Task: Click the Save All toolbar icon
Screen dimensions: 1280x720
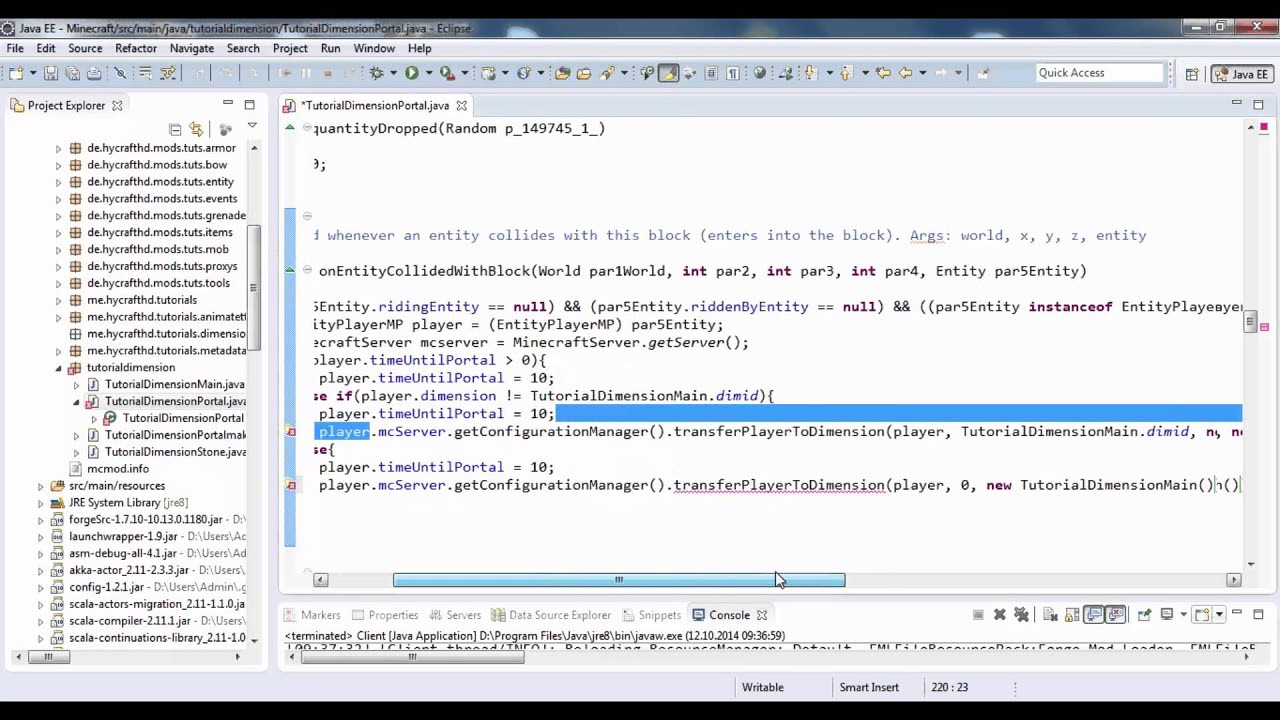Action: [73, 73]
